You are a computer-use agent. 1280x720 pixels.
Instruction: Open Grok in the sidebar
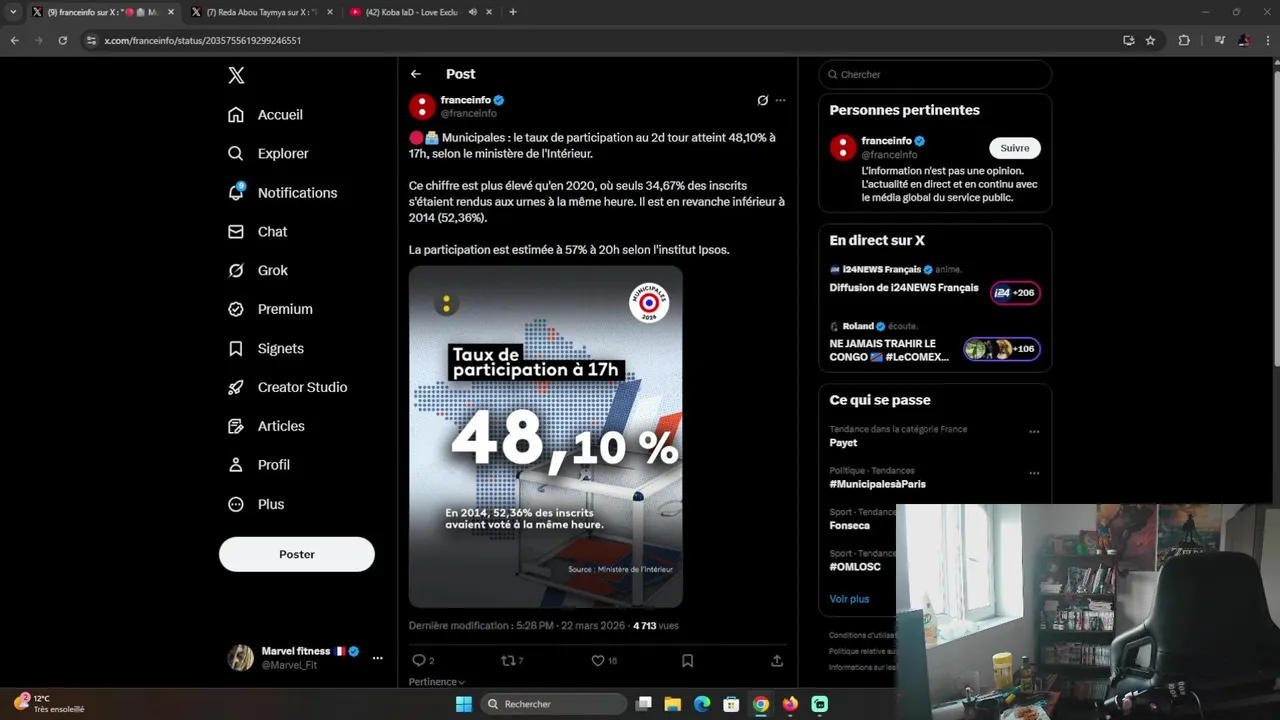pos(258,271)
